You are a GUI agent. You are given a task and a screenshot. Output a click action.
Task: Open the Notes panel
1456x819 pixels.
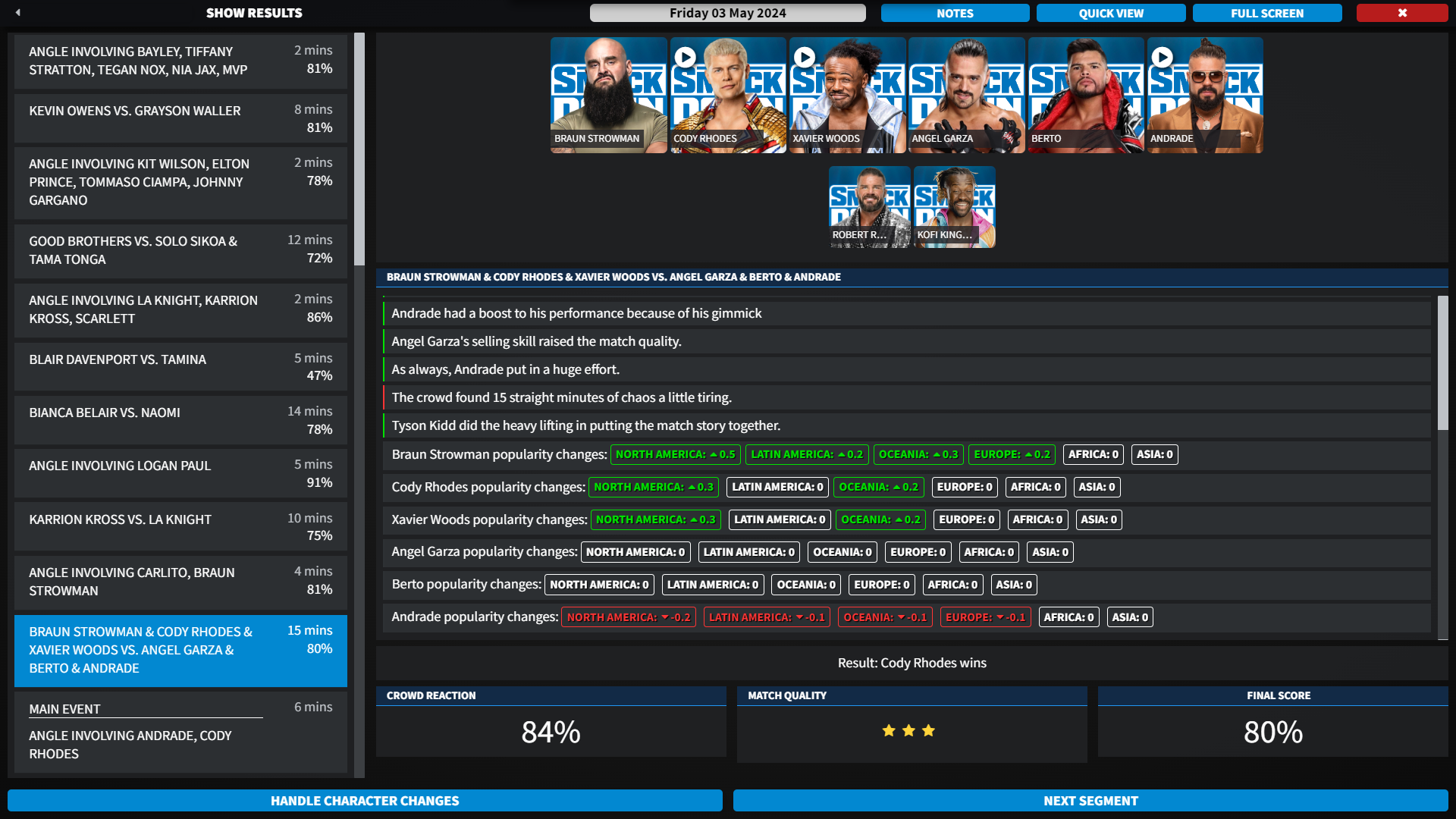[x=955, y=13]
